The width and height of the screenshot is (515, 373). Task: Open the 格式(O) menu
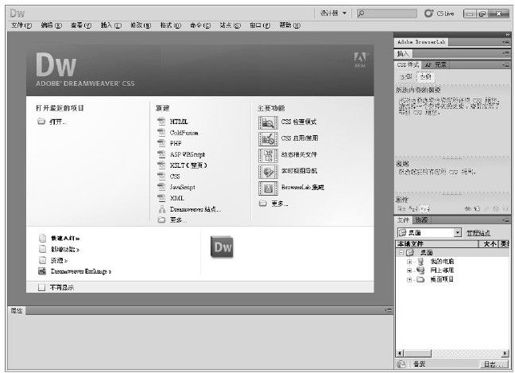(x=171, y=25)
